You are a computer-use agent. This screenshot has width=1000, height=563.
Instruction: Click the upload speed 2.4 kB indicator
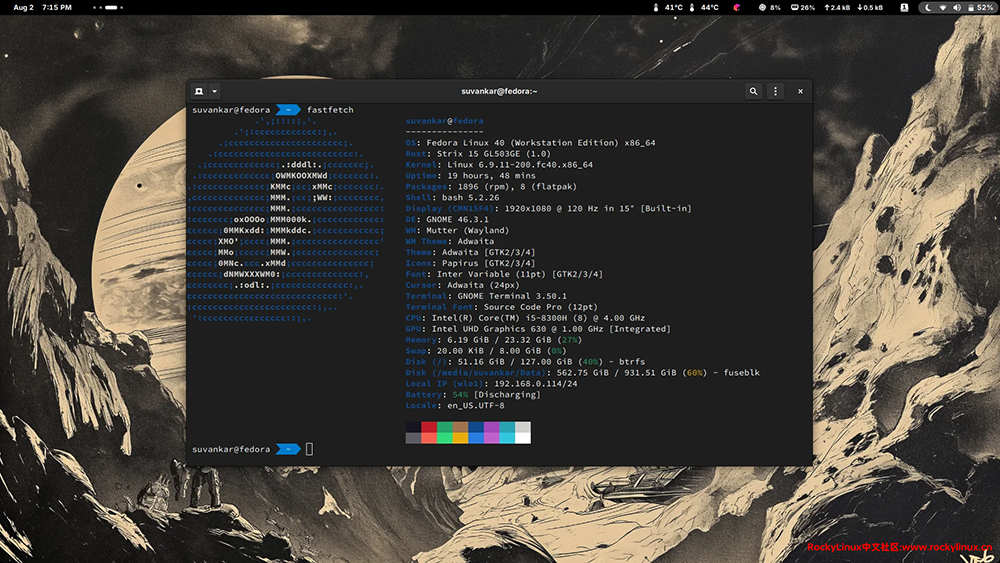coord(836,7)
